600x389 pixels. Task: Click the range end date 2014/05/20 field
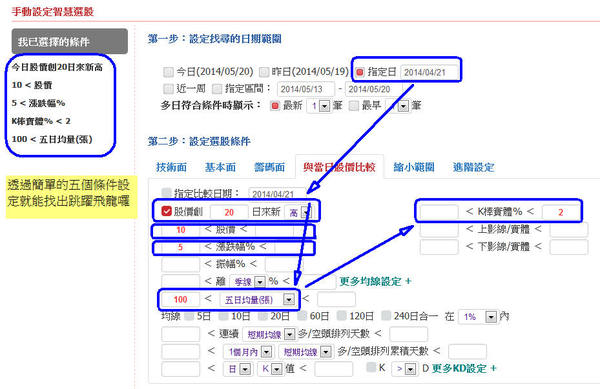373,89
